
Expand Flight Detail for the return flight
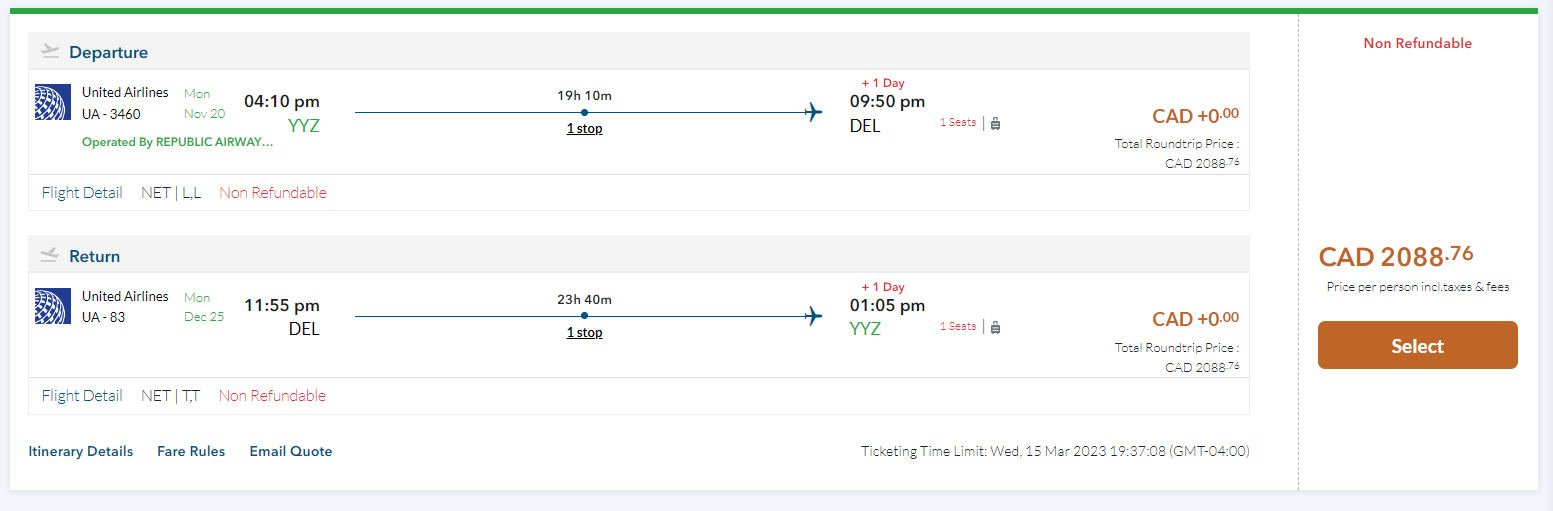click(x=82, y=396)
